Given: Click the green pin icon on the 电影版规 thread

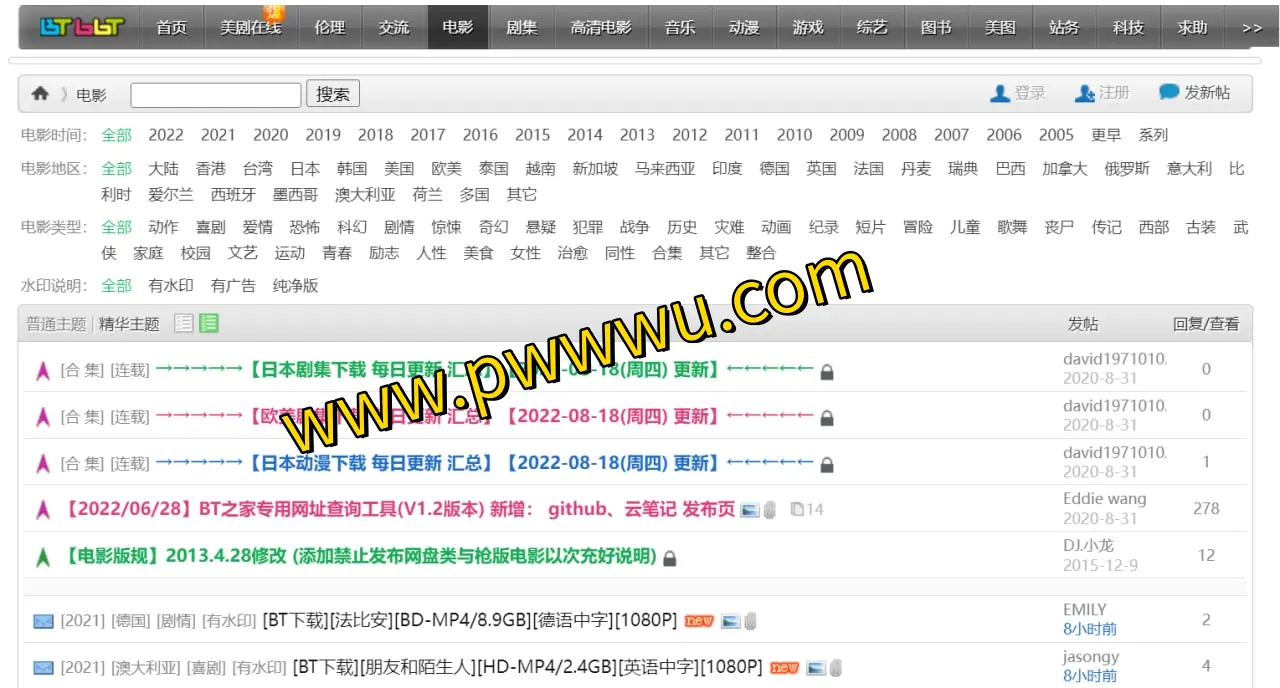Looking at the screenshot, I should click(43, 557).
